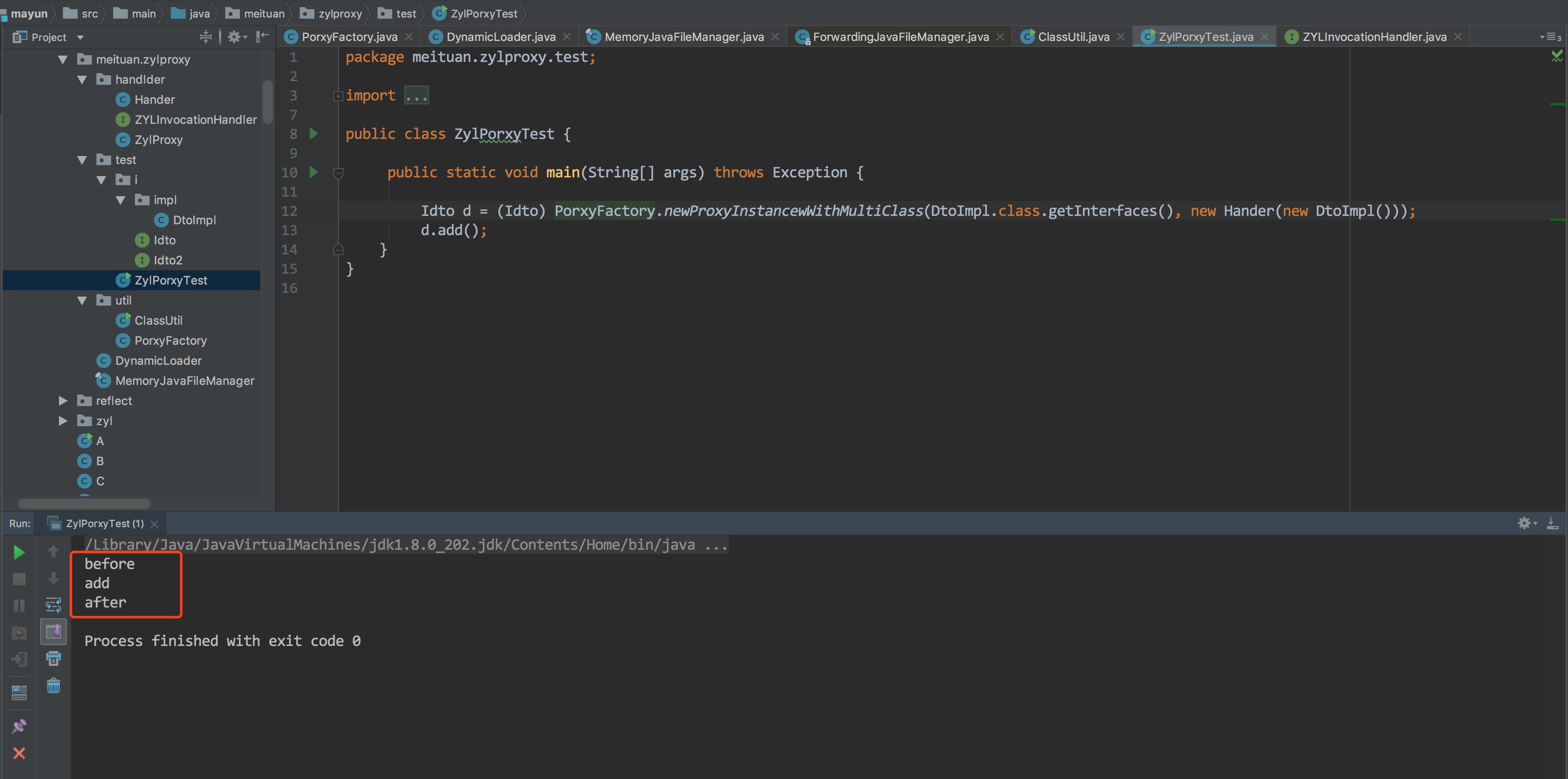Collapse the i folder

pos(102,180)
